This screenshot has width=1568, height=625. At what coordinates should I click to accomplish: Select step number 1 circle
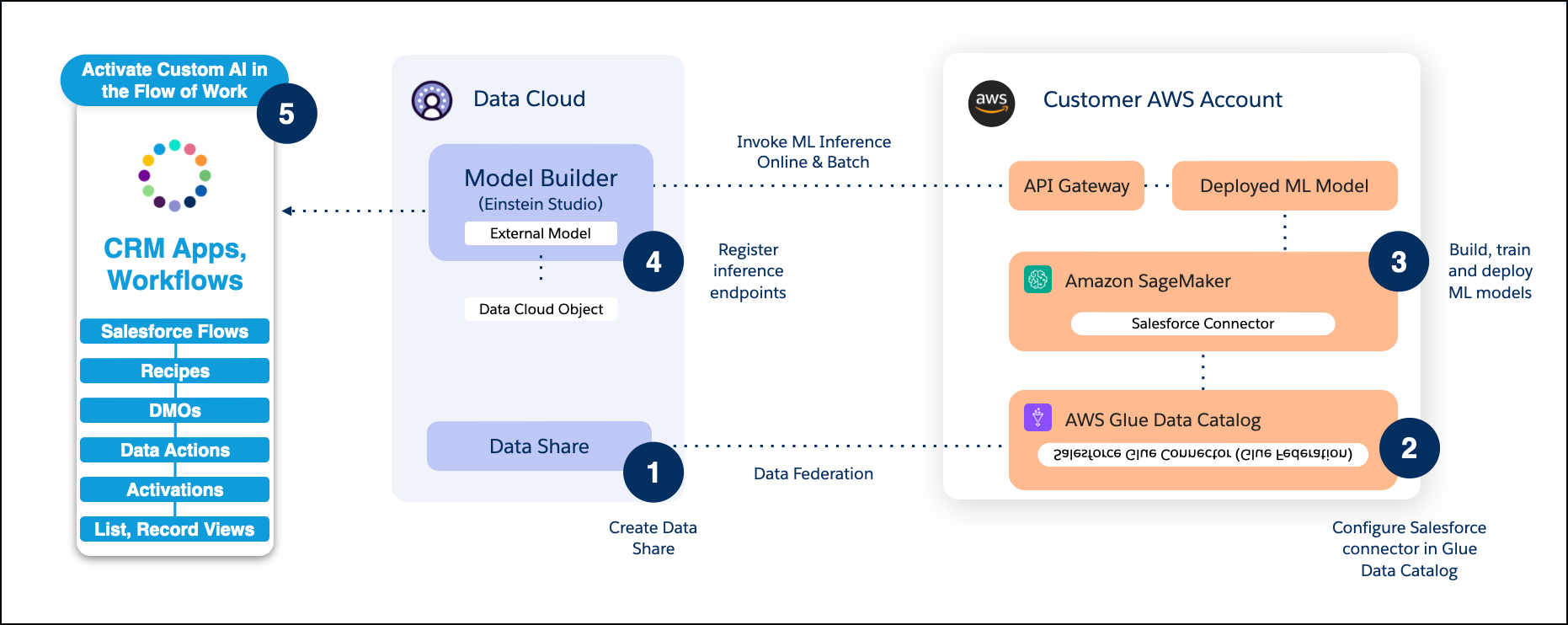[653, 473]
